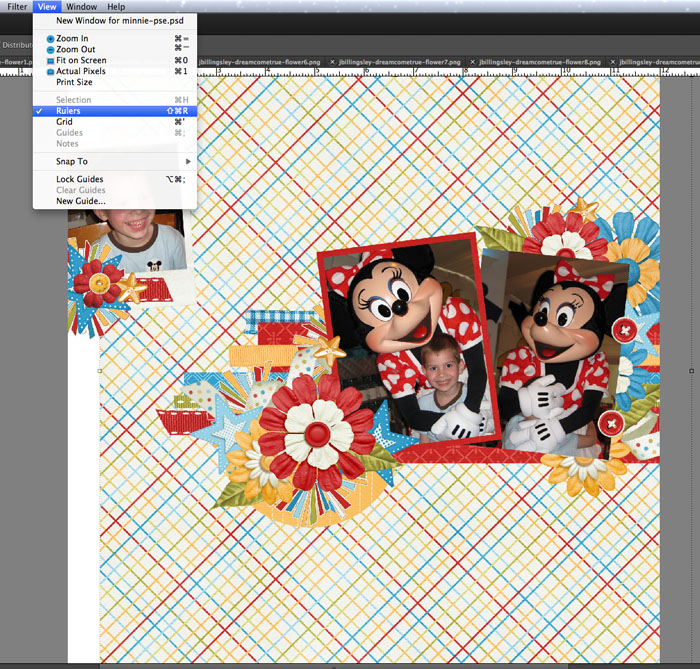Switch to dreamcometrue-flower7.png tab
The image size is (700, 669).
pyautogui.click(x=400, y=62)
